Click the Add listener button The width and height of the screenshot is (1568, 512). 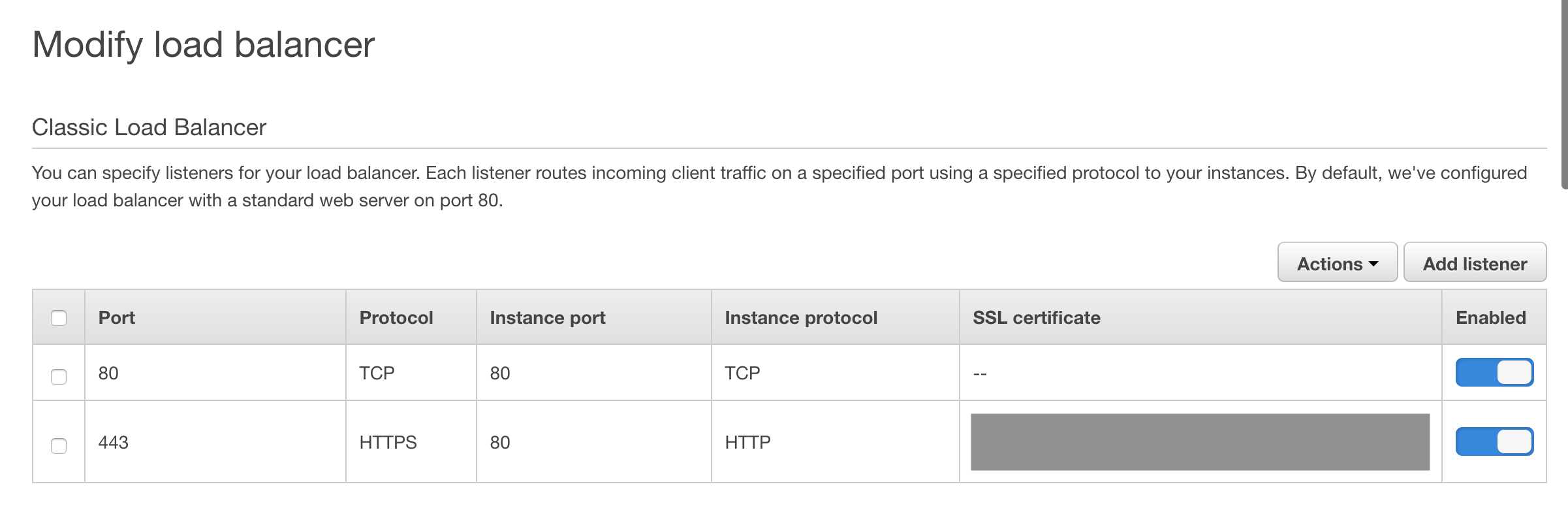pos(1475,263)
